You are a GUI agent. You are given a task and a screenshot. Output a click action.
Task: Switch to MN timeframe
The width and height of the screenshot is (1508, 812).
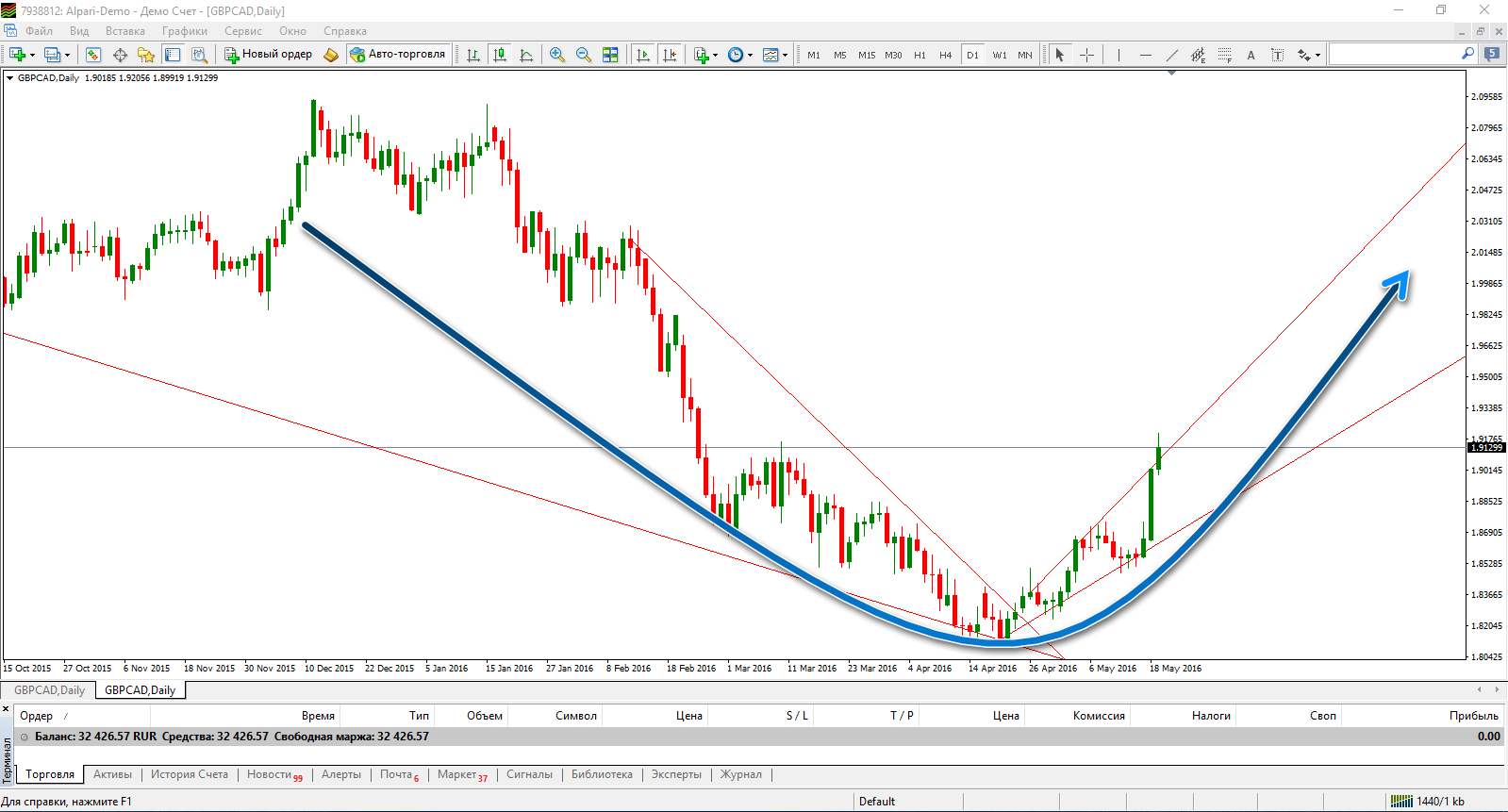tap(1025, 55)
